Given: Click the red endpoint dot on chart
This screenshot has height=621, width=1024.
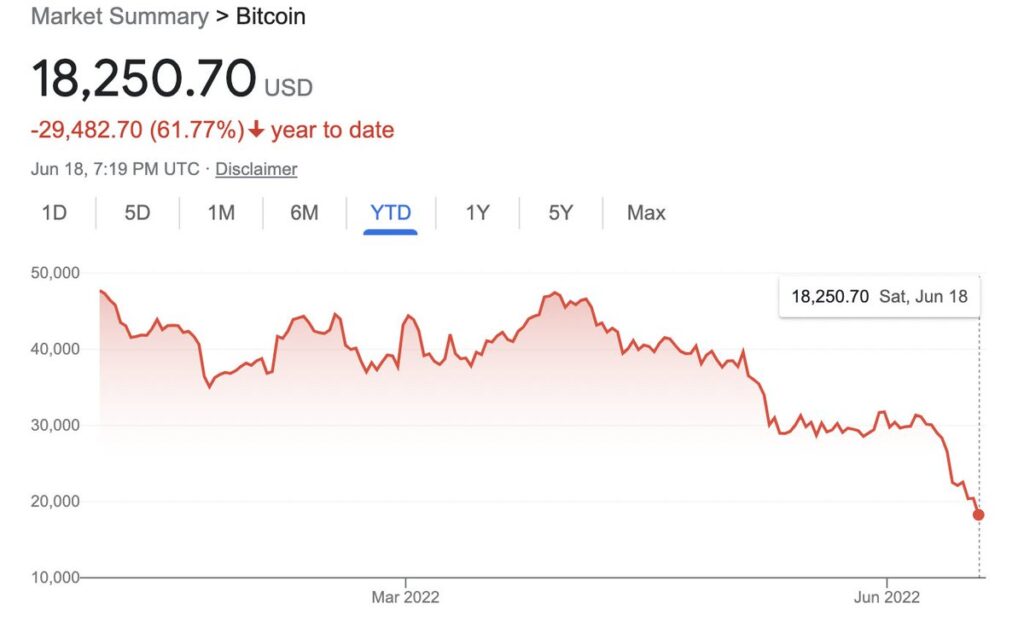Looking at the screenshot, I should [978, 515].
